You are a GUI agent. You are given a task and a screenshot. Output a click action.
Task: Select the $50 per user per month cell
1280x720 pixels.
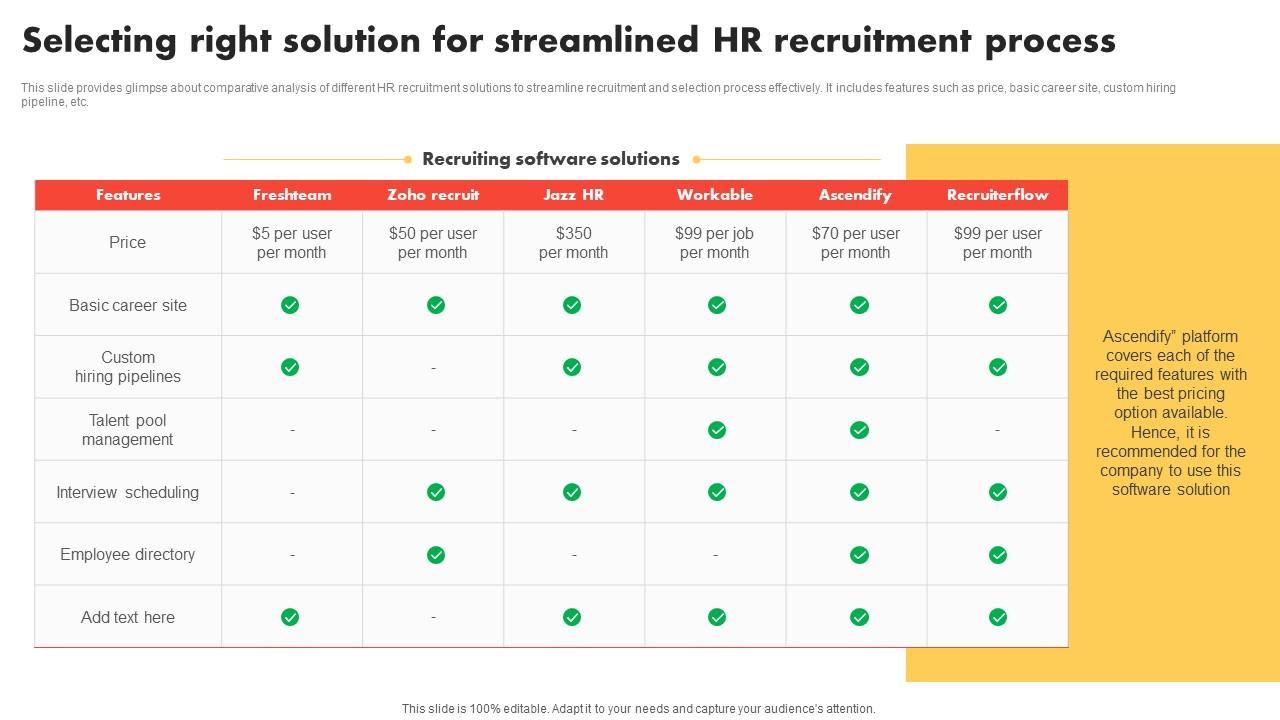click(x=433, y=242)
